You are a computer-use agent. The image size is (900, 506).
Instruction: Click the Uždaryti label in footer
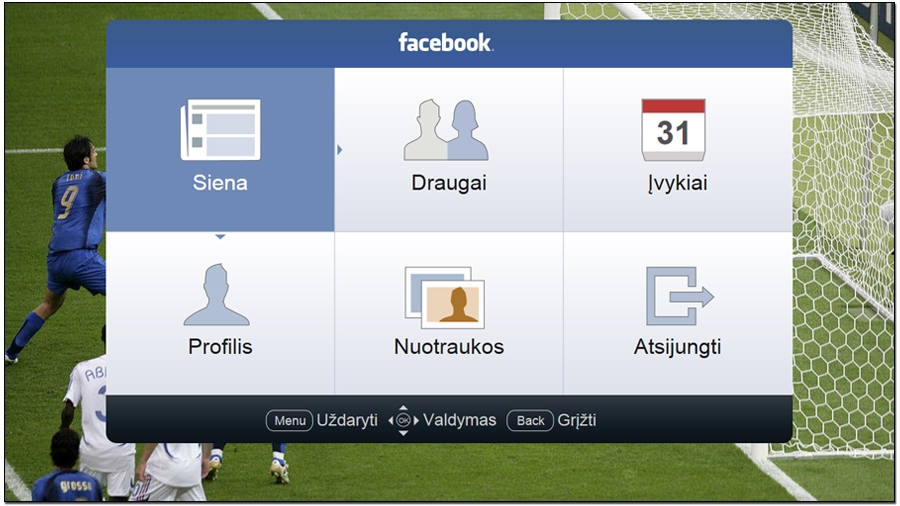tap(347, 420)
